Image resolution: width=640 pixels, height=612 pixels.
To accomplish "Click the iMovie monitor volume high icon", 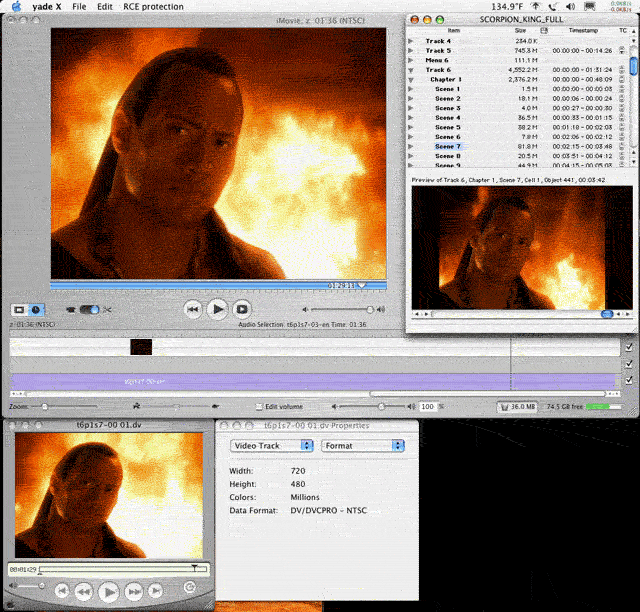I will (381, 309).
